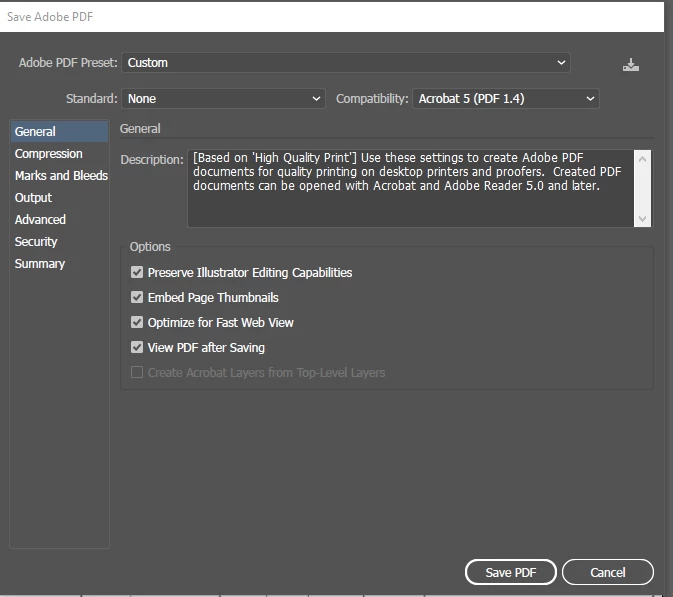
Task: Show the Advanced settings section
Action: pyautogui.click(x=60, y=219)
